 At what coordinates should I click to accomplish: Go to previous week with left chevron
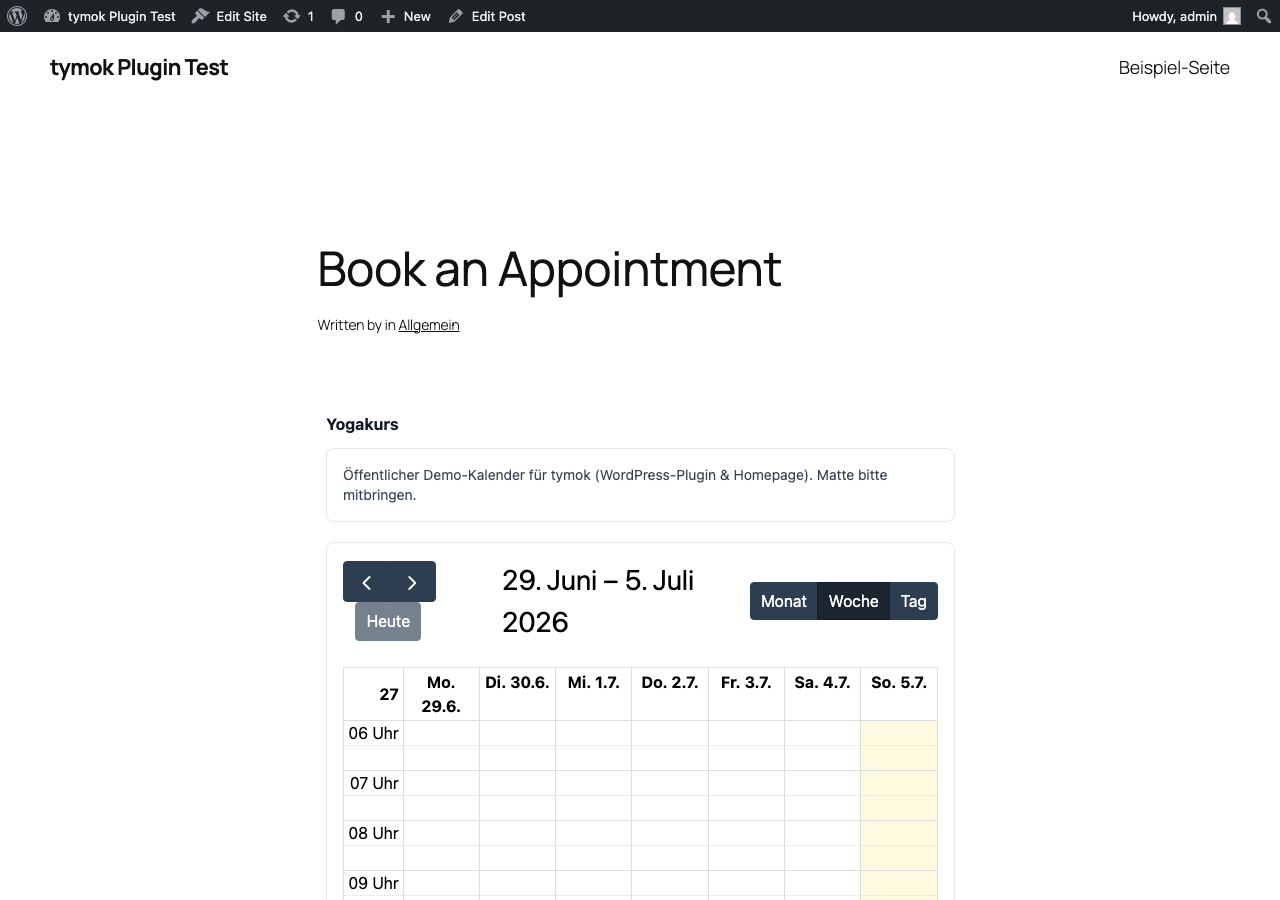(x=366, y=582)
